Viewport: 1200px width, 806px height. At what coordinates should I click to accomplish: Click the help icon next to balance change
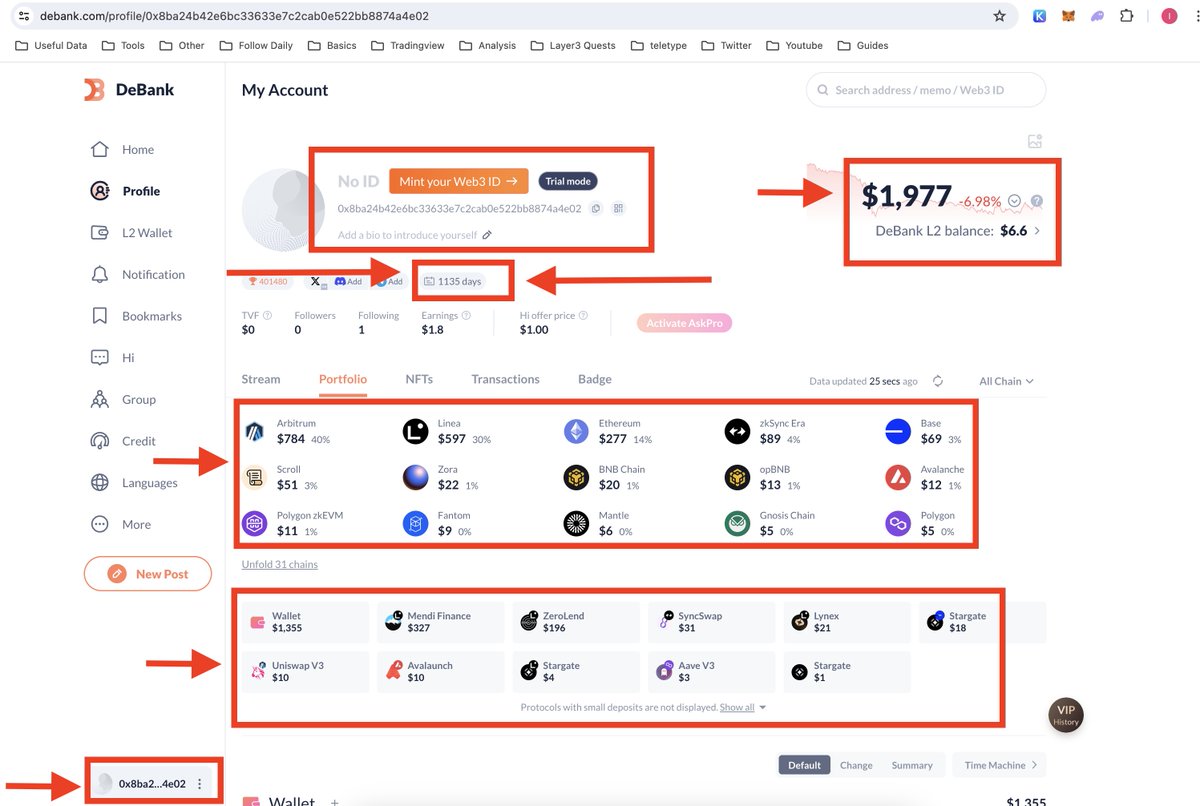point(1037,201)
